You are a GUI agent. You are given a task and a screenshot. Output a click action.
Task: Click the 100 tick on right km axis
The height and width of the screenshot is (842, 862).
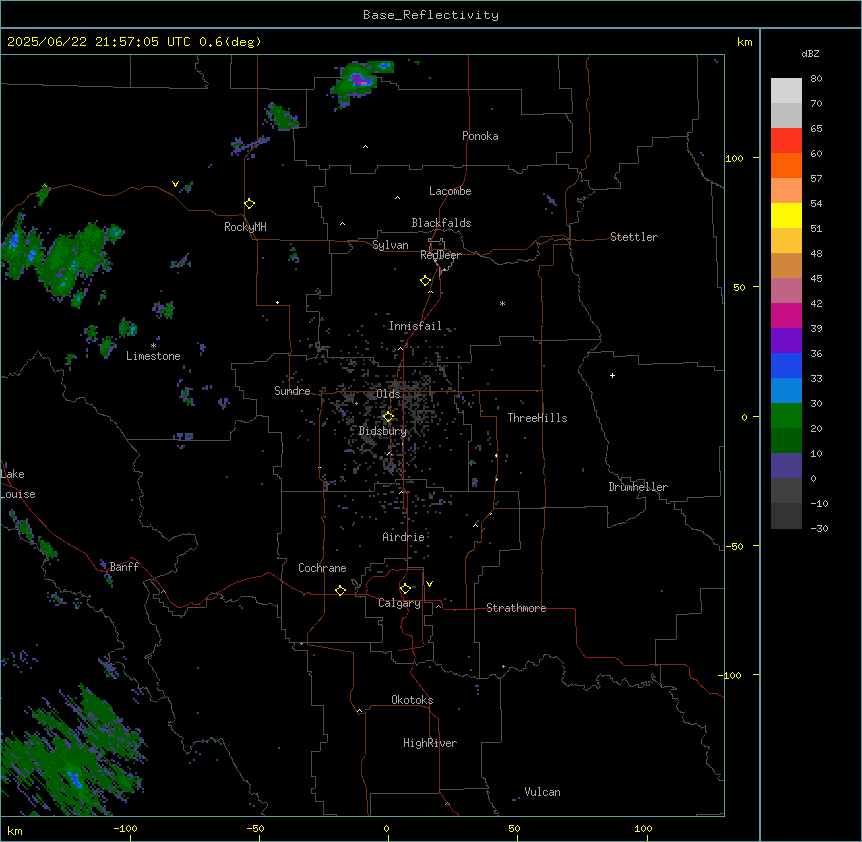click(x=734, y=158)
